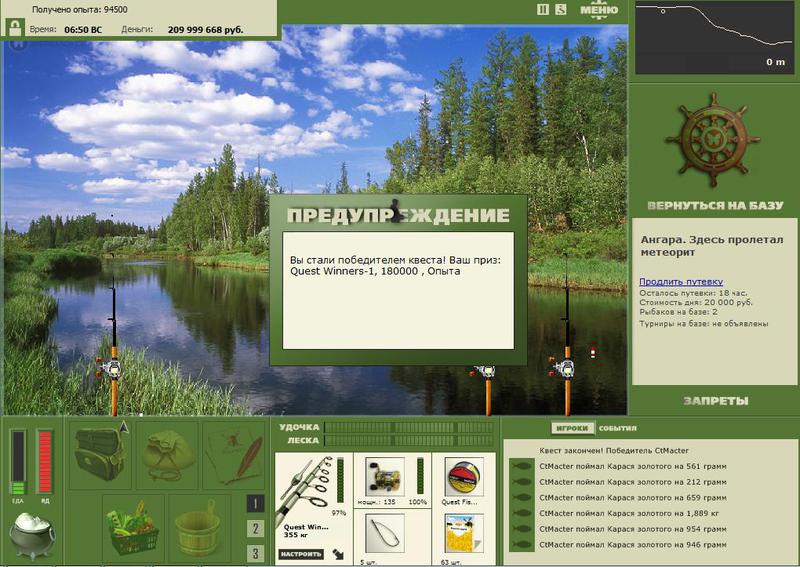Screen dimensions: 800x567
Task: Click ВЕРНУТЬСЯ НА БАЗУ button
Action: 715,206
